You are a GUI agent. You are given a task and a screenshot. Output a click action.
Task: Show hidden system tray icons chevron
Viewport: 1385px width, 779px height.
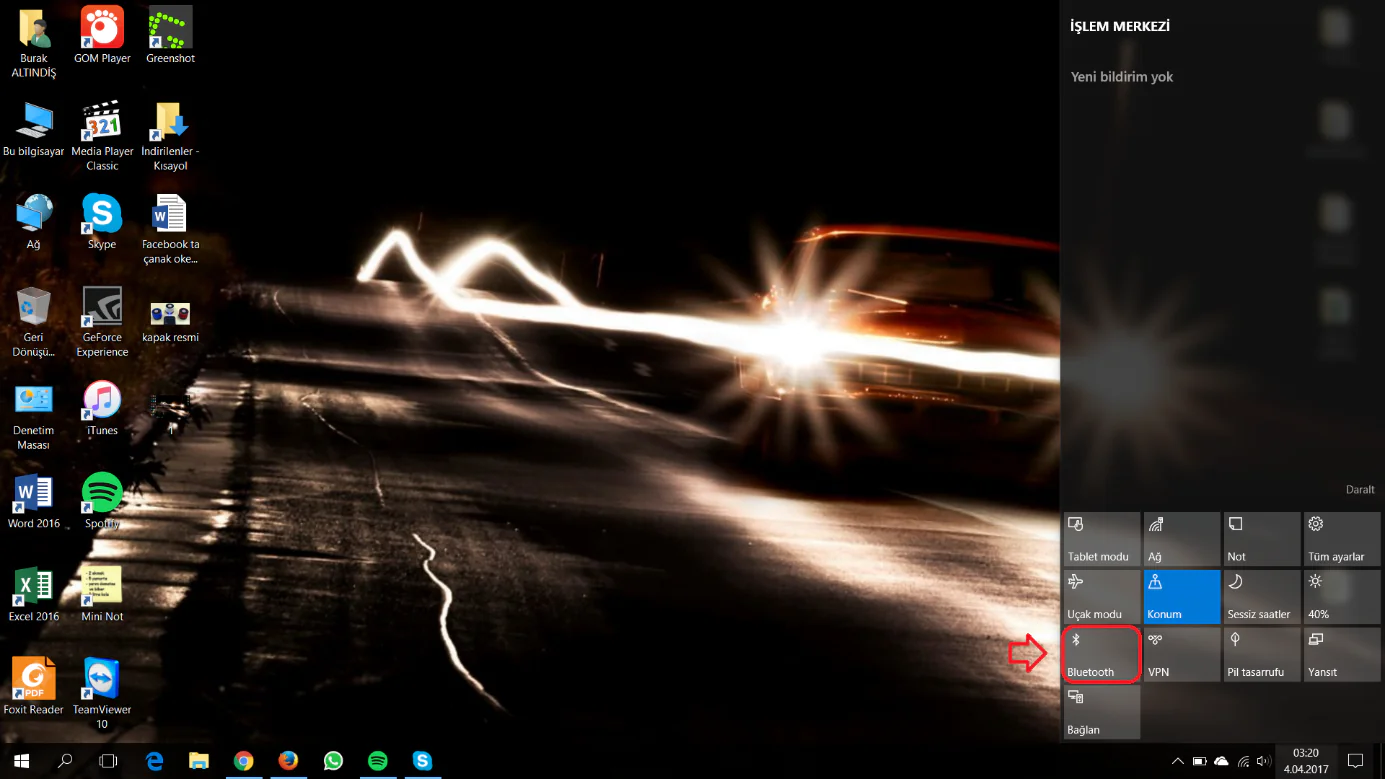coord(1178,761)
